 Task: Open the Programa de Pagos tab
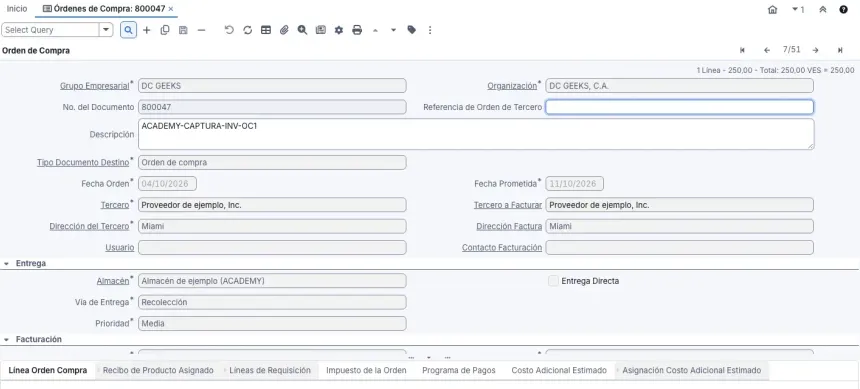point(459,370)
